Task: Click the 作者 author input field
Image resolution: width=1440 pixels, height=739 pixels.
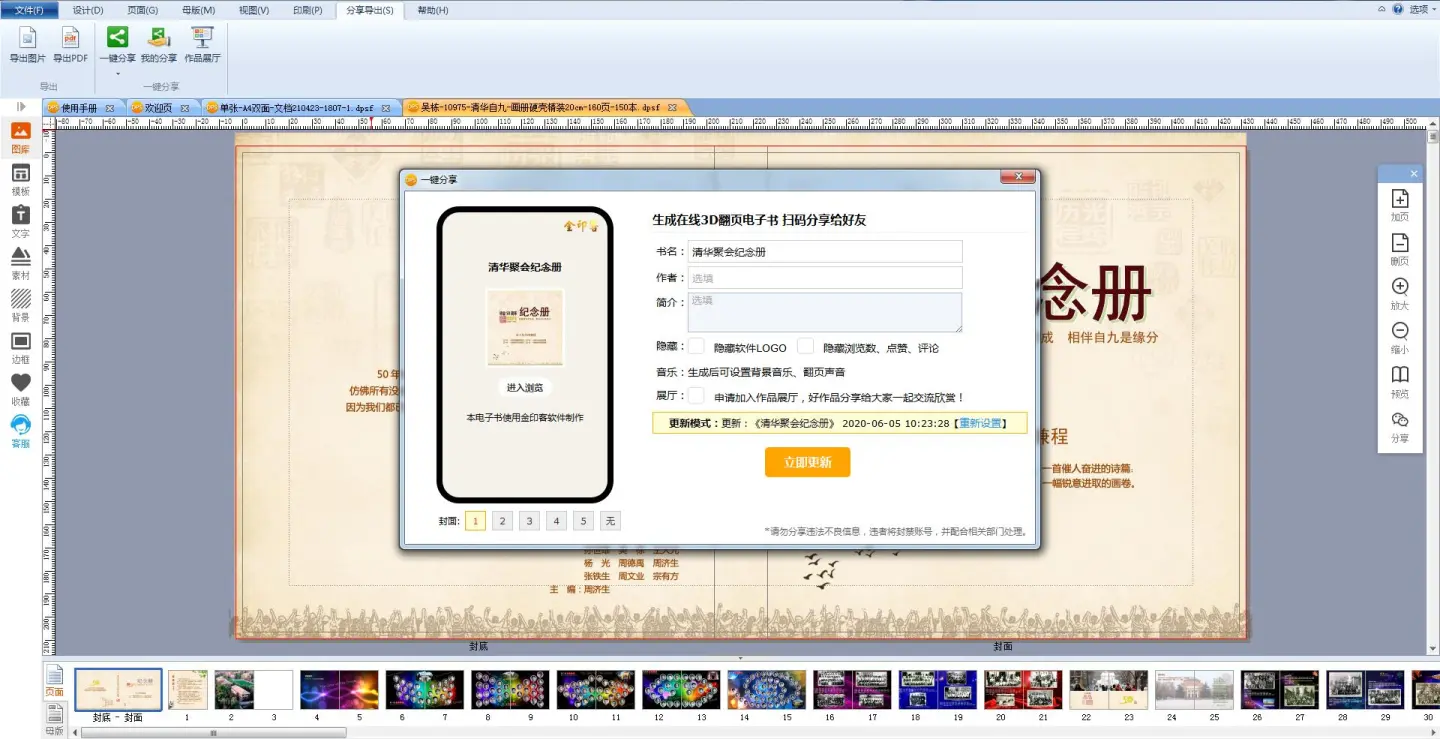Action: pyautogui.click(x=825, y=278)
